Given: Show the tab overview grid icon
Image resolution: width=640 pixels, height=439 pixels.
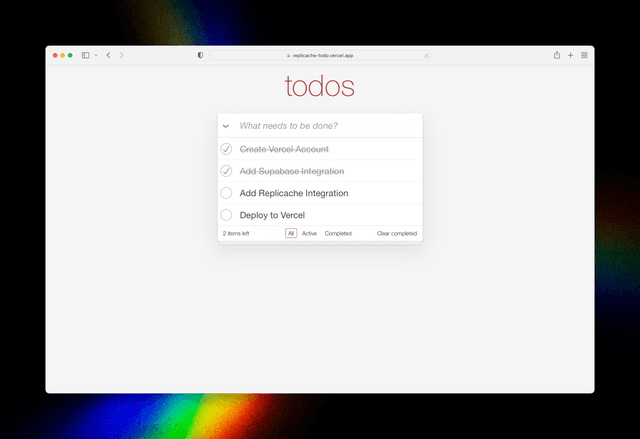Looking at the screenshot, I should pyautogui.click(x=584, y=55).
